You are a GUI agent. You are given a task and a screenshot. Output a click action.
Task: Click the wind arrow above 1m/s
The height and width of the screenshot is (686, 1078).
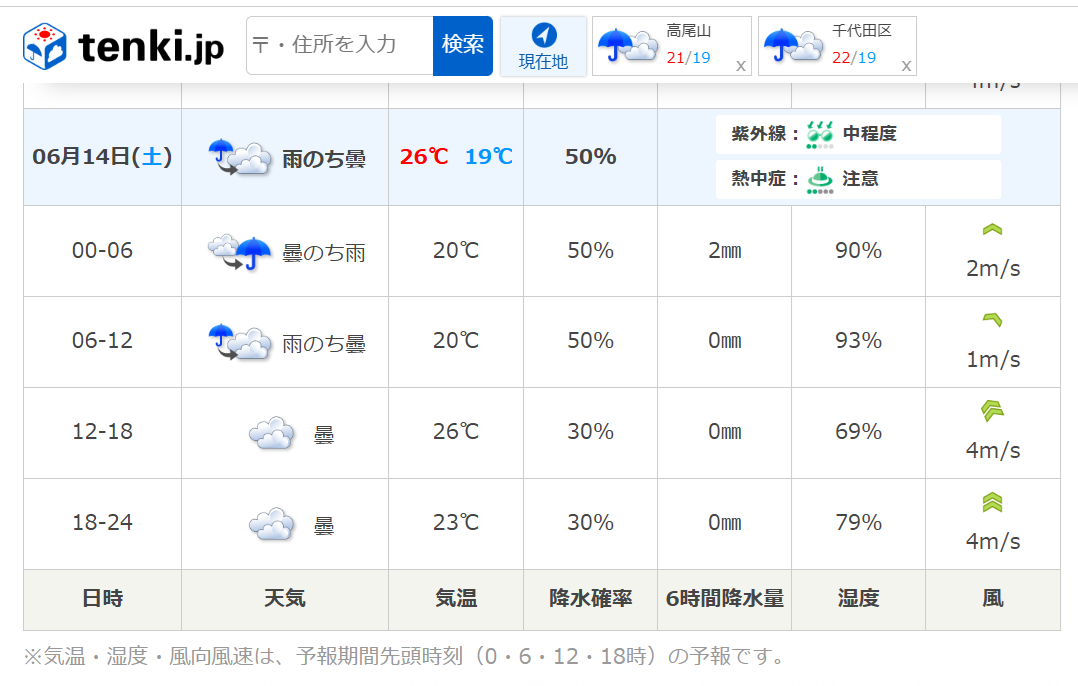992,320
